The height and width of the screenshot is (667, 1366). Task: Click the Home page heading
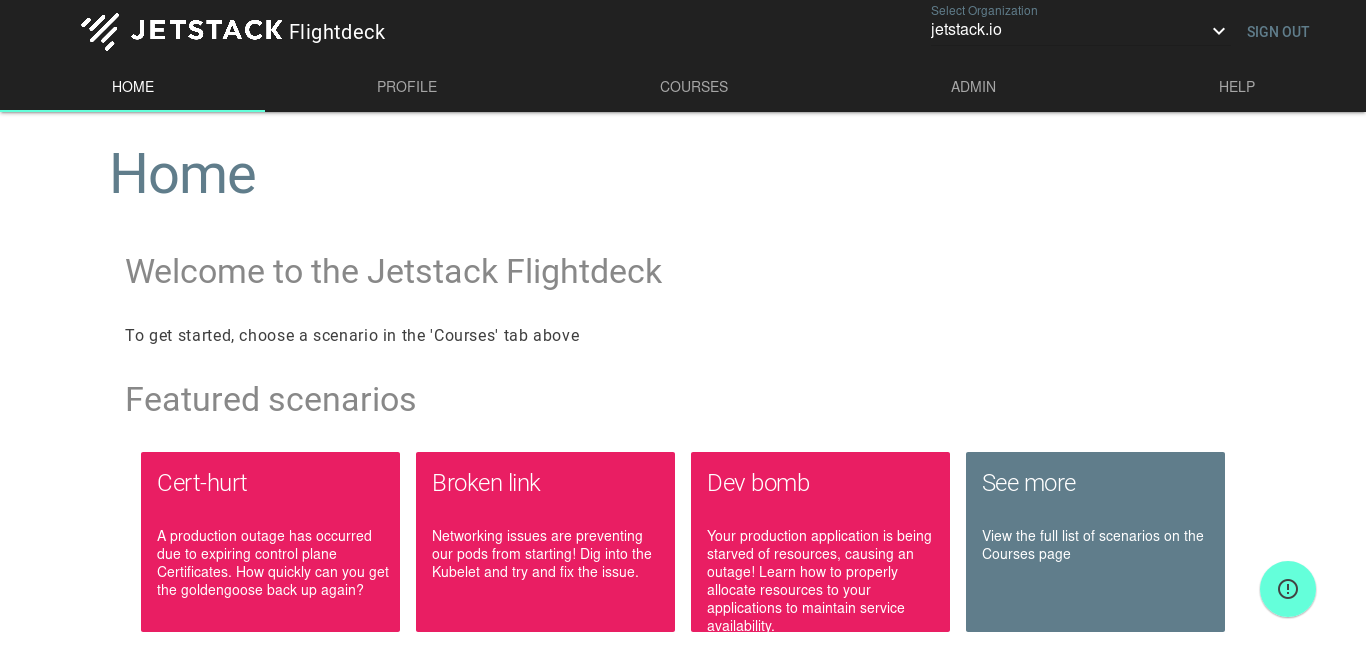pyautogui.click(x=183, y=174)
